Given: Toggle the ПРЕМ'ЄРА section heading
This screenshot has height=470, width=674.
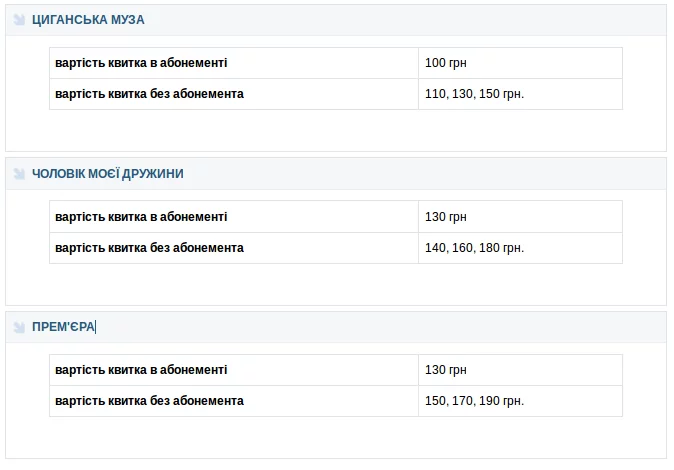Looking at the screenshot, I should 63,327.
